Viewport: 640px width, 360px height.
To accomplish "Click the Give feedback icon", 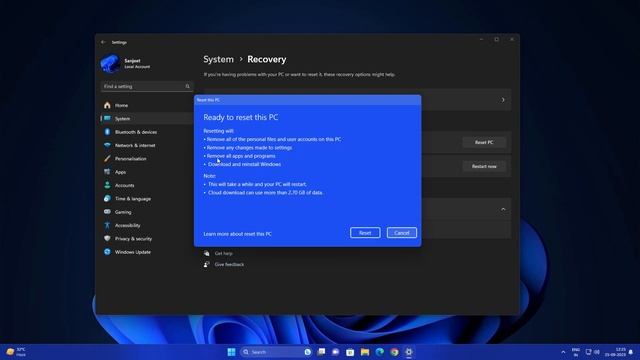I will click(x=207, y=264).
